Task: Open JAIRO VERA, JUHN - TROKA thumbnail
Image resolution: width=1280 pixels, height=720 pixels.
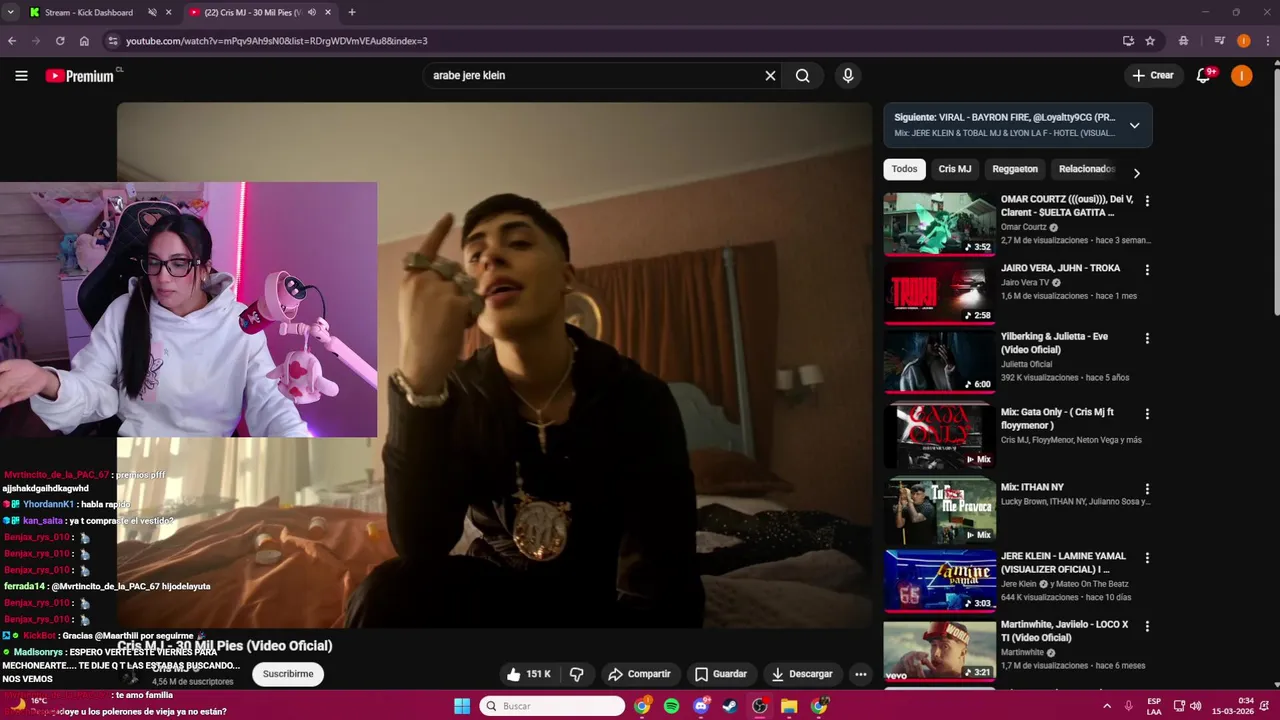Action: [939, 293]
